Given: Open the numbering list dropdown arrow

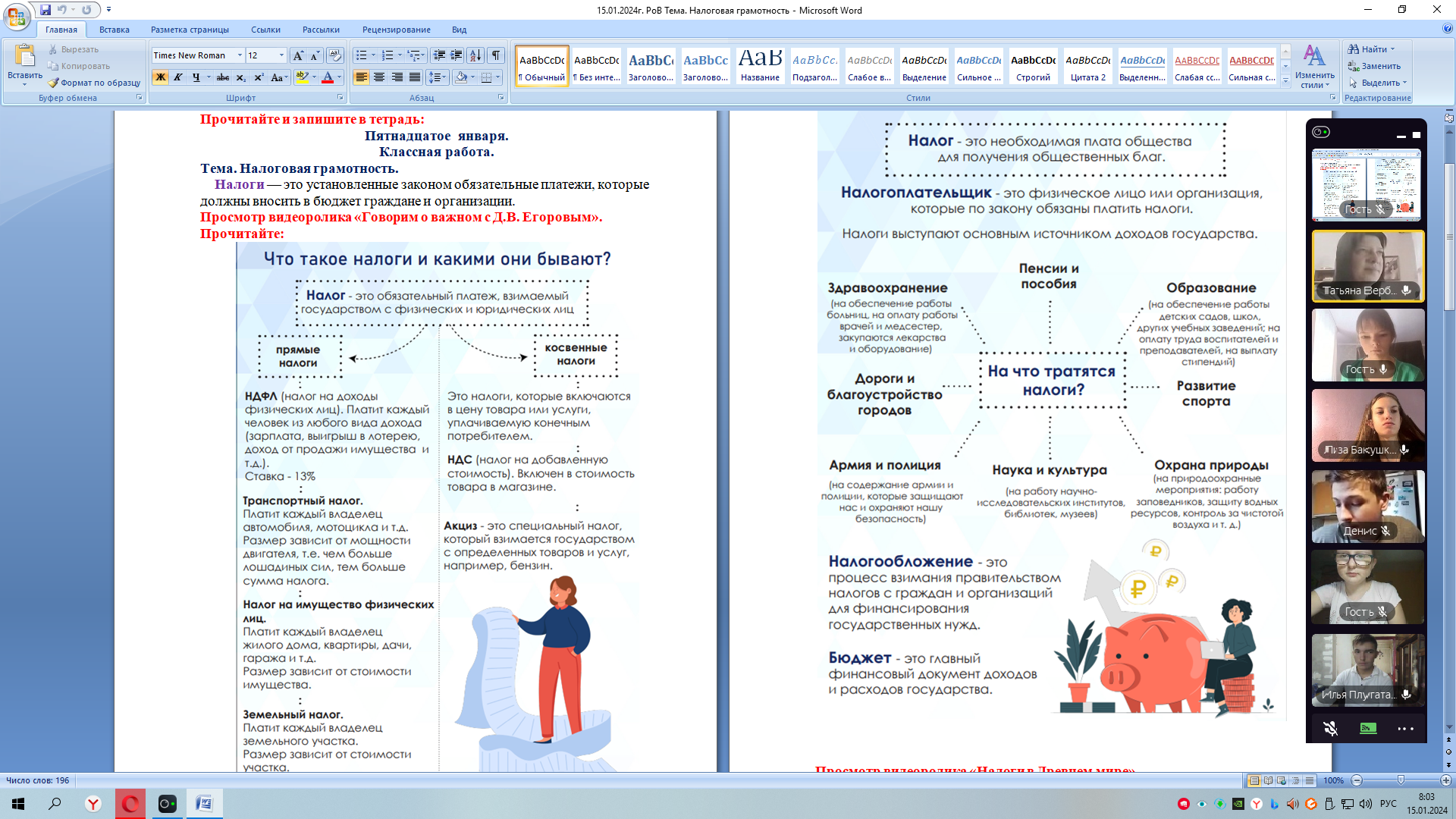Looking at the screenshot, I should pos(400,55).
